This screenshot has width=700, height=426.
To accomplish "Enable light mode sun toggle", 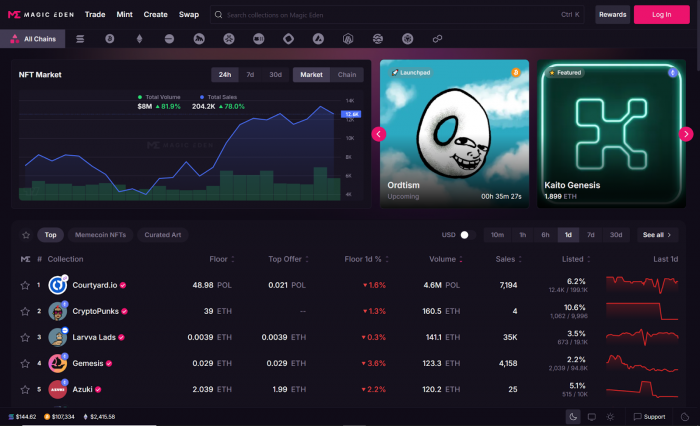I will coord(610,417).
